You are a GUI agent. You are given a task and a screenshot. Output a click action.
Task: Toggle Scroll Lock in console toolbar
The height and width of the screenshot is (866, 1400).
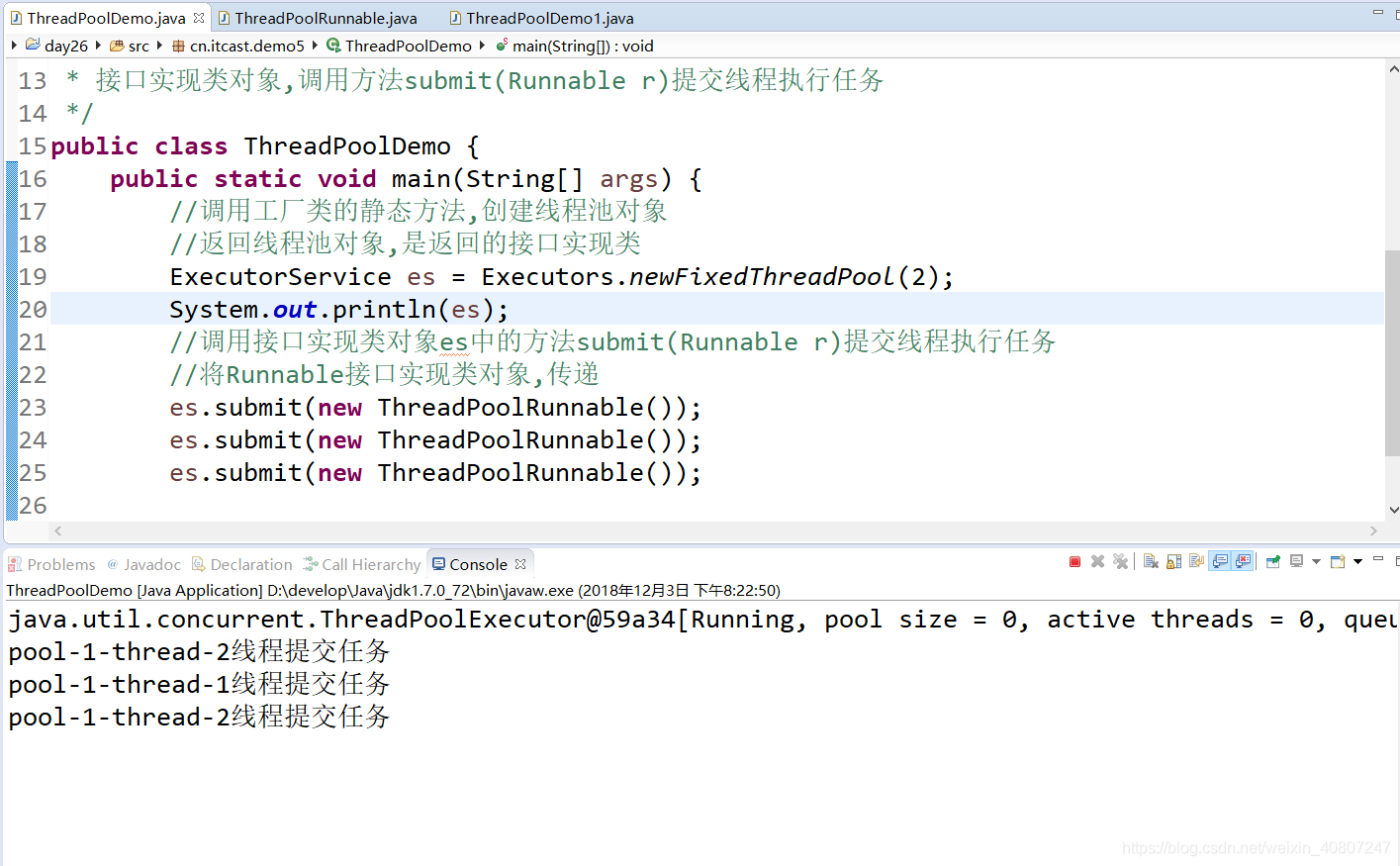pyautogui.click(x=1173, y=561)
